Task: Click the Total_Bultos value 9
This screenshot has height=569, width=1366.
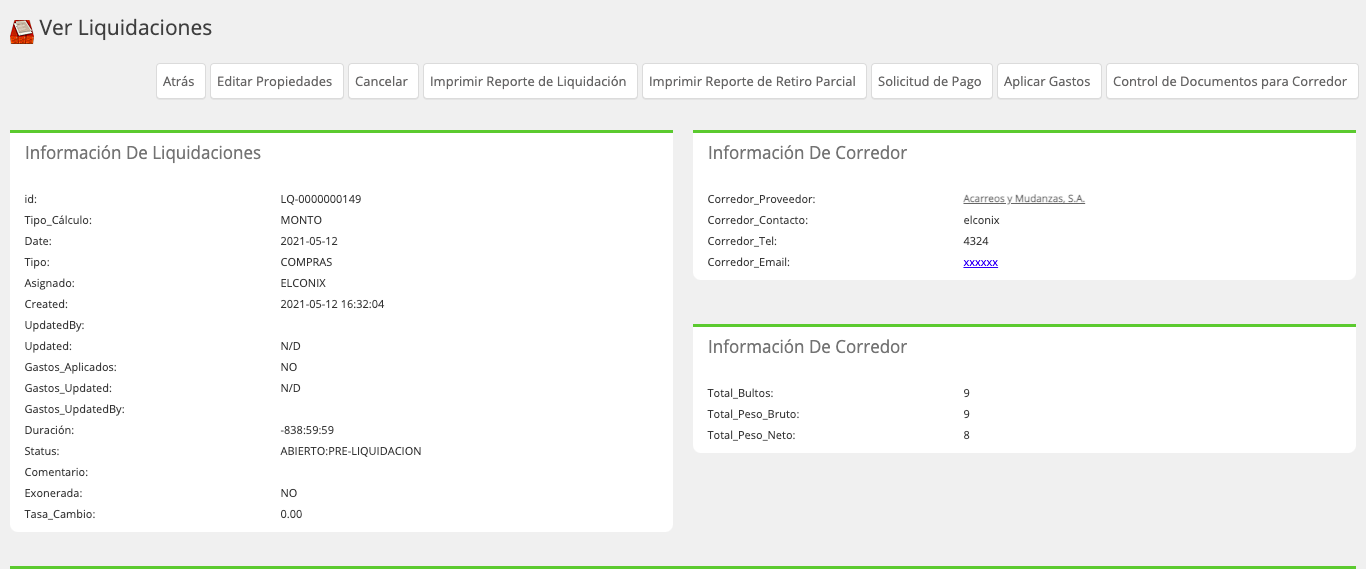Action: tap(966, 393)
